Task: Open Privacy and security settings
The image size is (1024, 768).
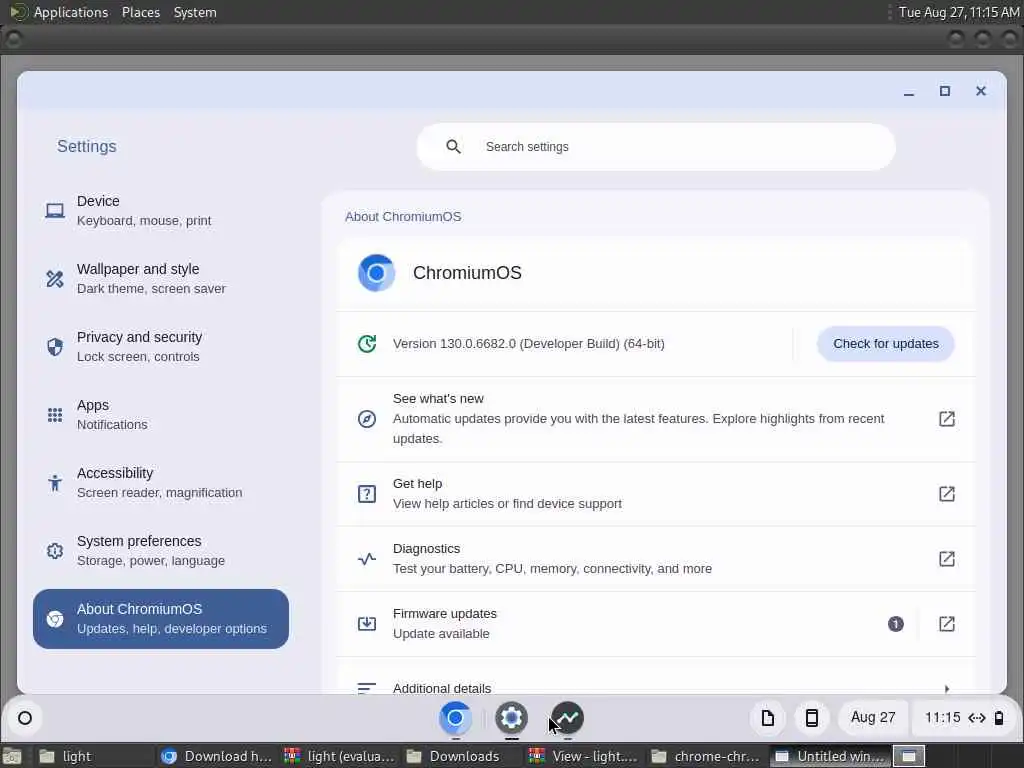Action: (x=161, y=347)
